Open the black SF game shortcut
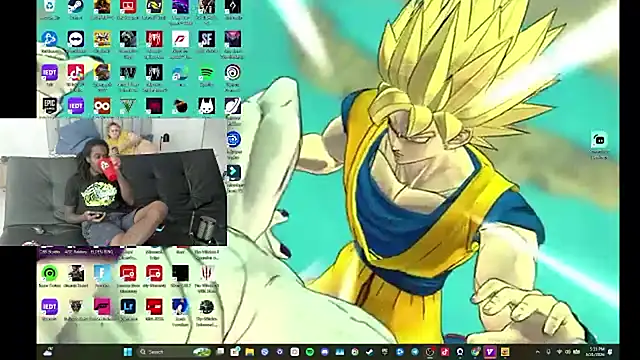 [207, 39]
